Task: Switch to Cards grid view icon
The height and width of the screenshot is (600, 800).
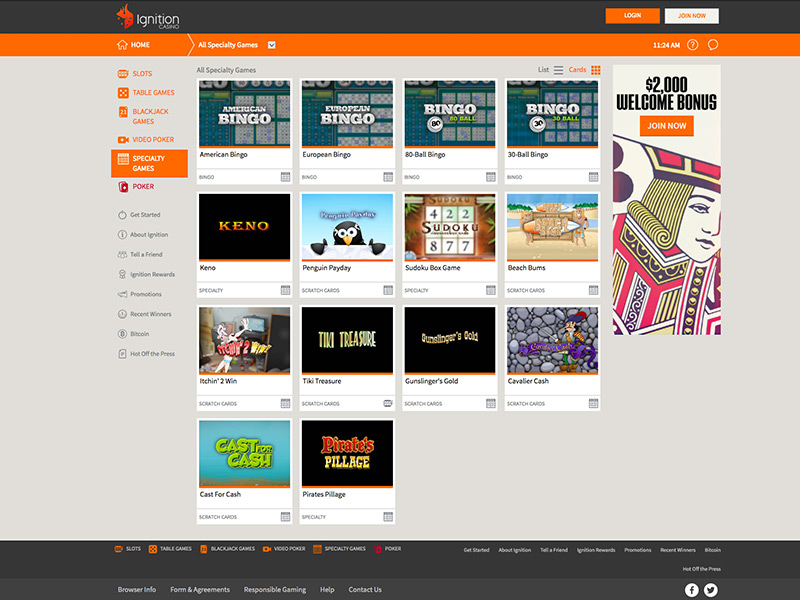Action: point(596,70)
